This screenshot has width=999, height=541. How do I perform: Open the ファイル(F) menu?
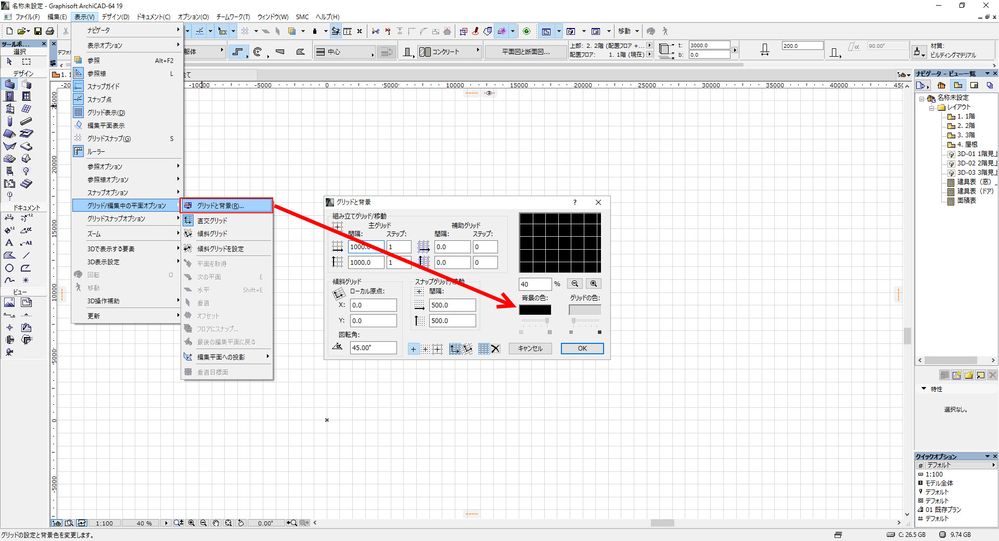(28, 17)
